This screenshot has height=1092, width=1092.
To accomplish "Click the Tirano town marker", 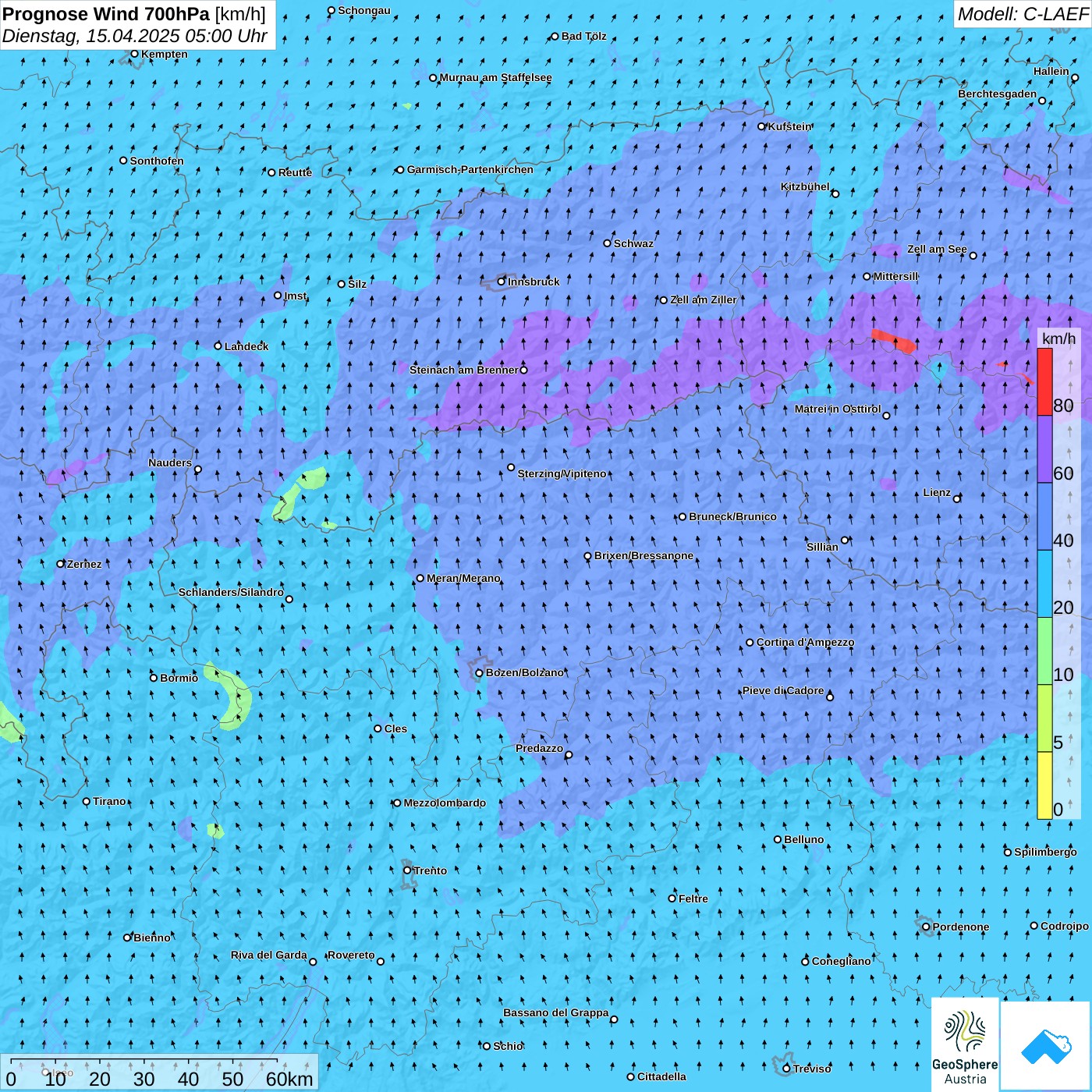I will (x=87, y=801).
